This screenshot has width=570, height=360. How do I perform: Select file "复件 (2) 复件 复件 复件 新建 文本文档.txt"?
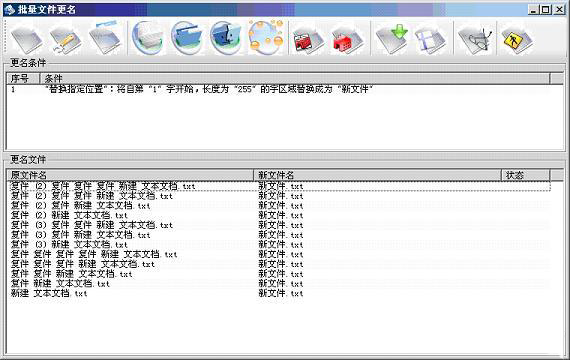click(x=103, y=186)
